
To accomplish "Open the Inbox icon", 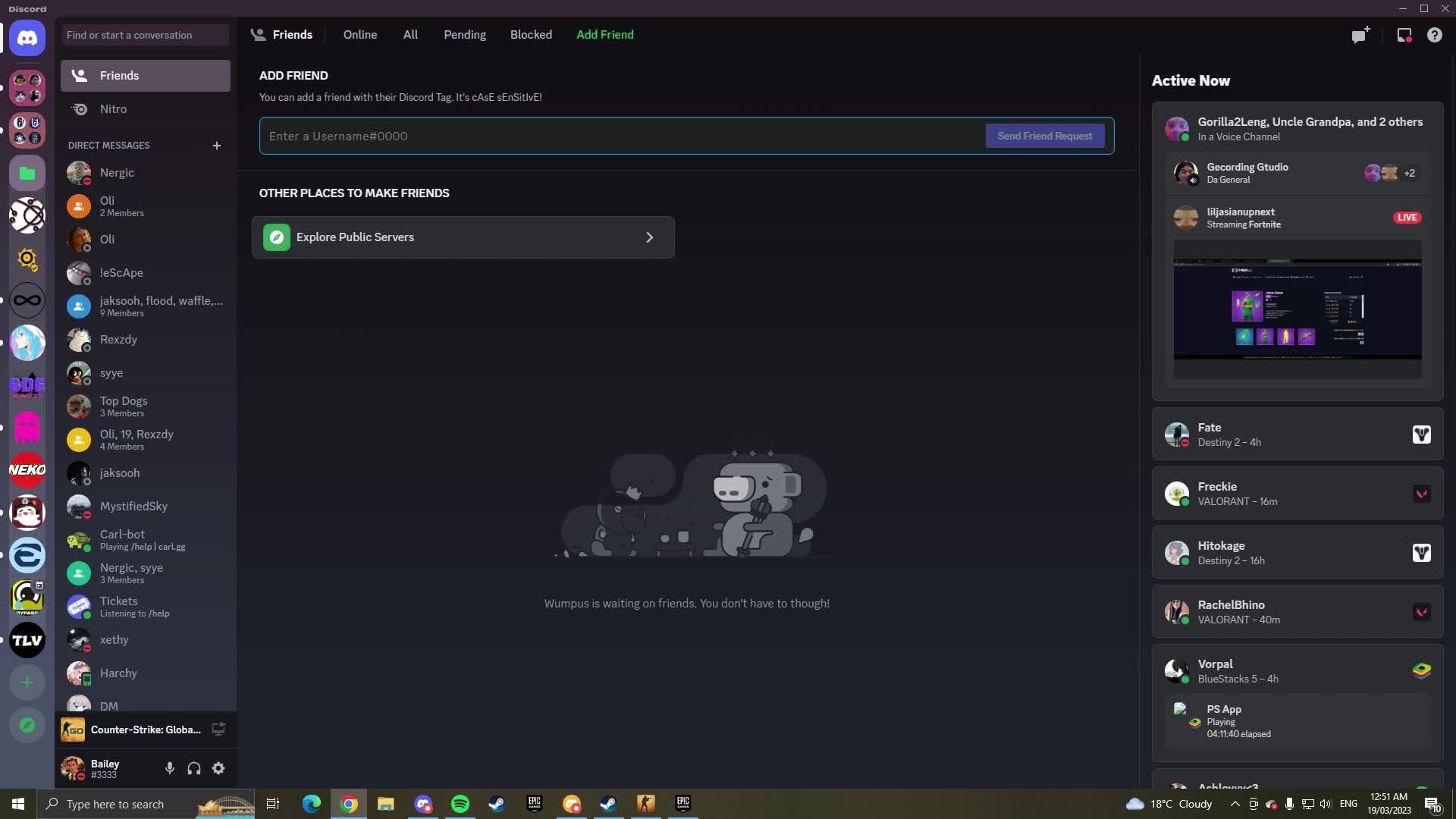I will tap(1404, 35).
